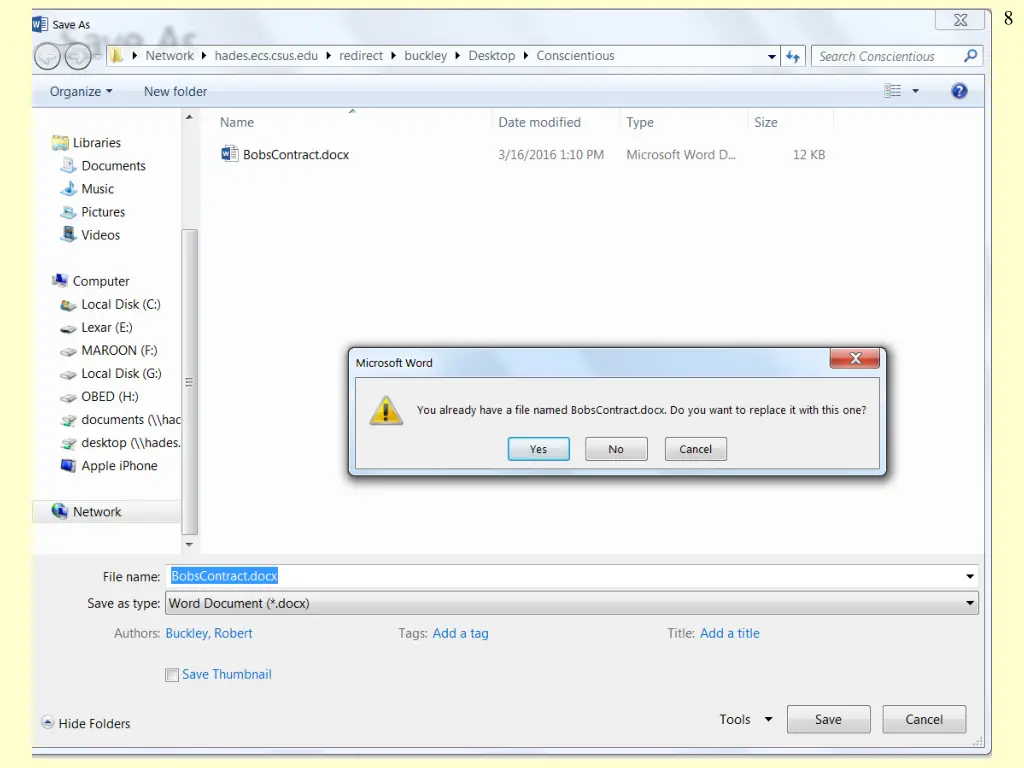Enable the Save Thumbnail checkbox
This screenshot has height=768, width=1024.
[x=172, y=675]
